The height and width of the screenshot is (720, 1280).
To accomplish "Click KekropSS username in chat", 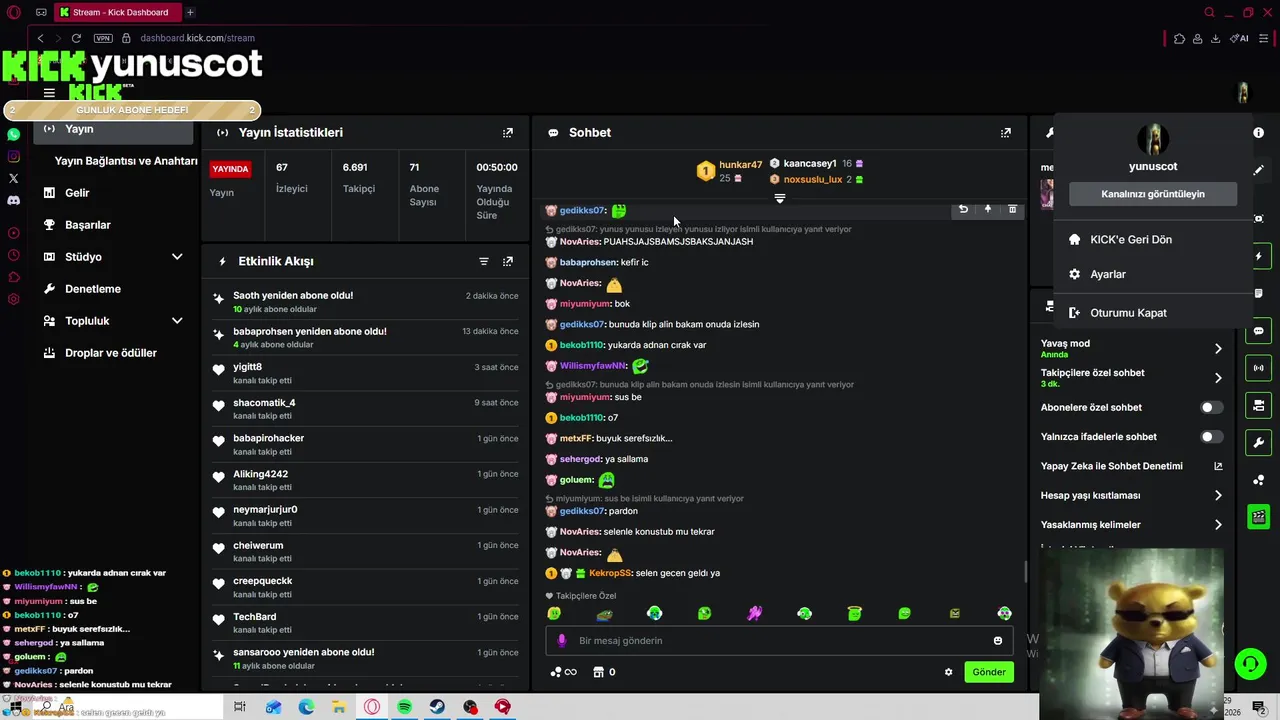I will tap(610, 573).
